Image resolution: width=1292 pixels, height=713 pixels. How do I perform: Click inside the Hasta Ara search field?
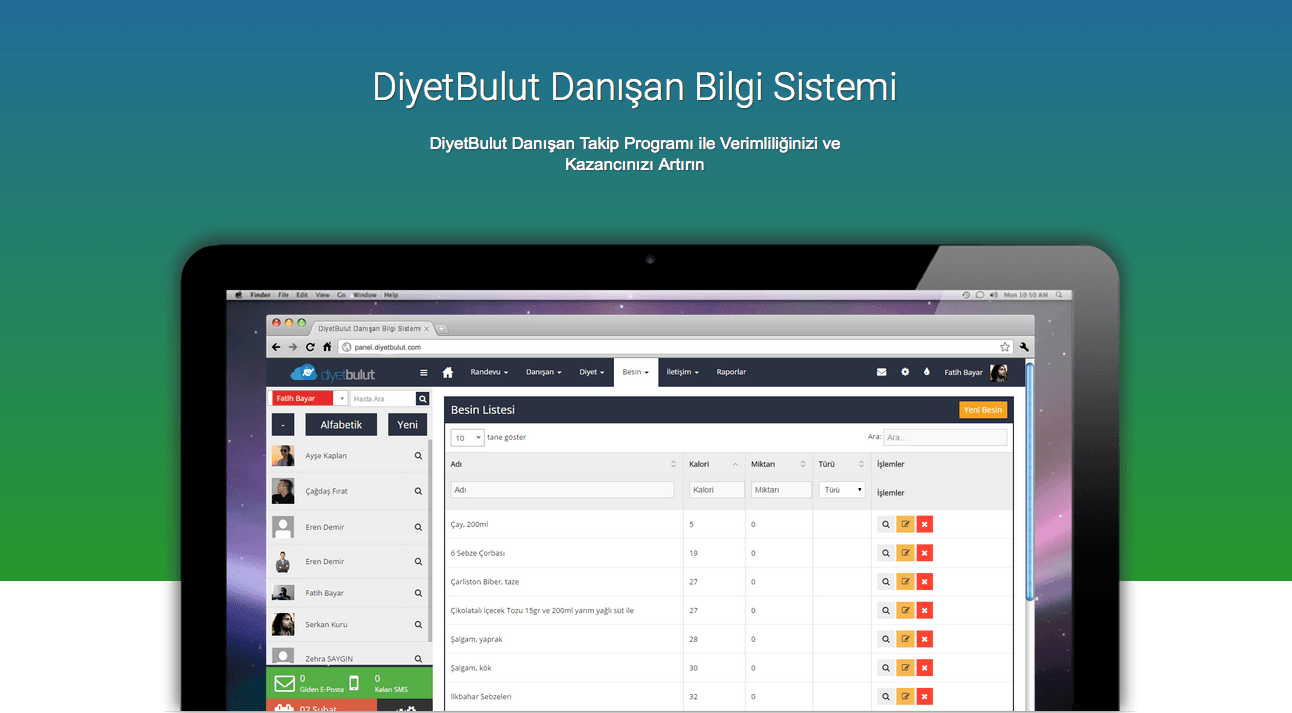[x=385, y=397]
